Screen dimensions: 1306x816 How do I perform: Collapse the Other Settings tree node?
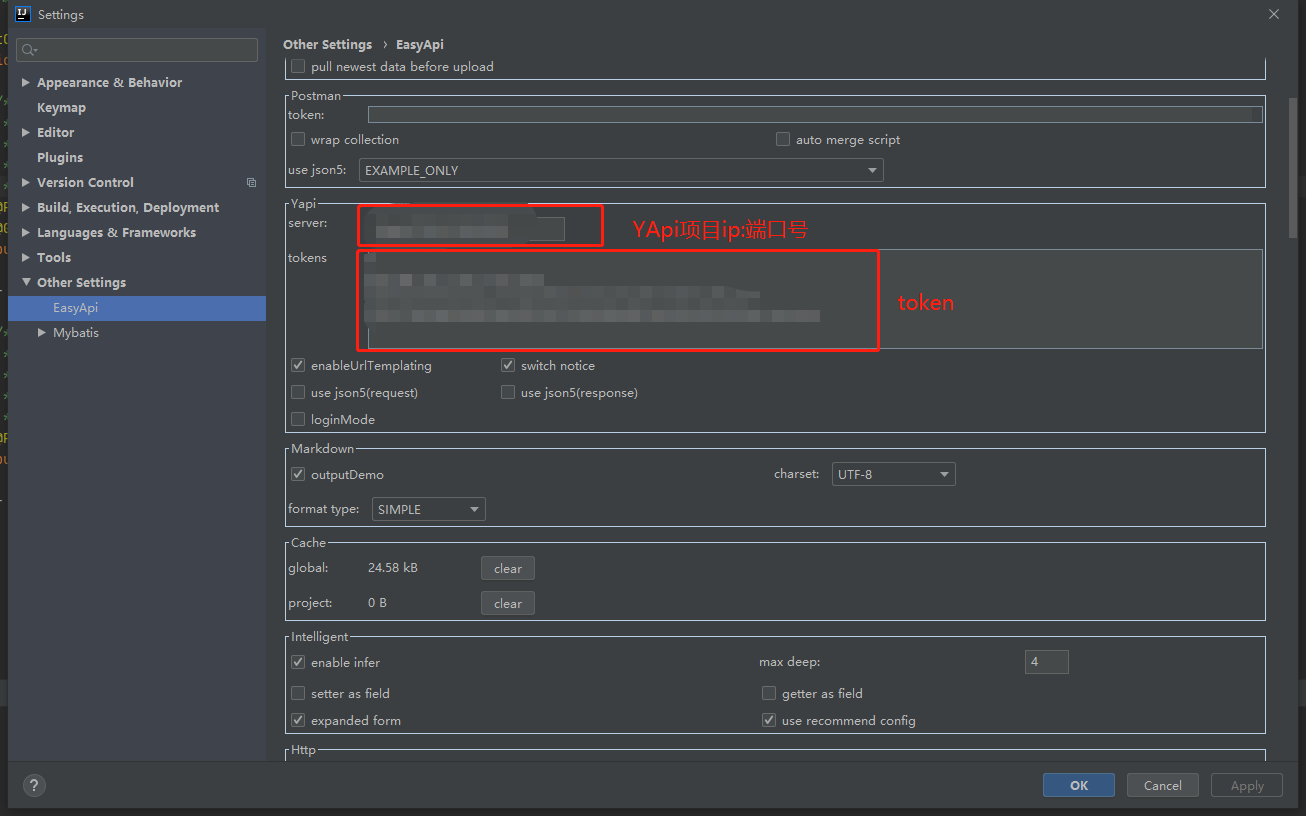coord(26,283)
